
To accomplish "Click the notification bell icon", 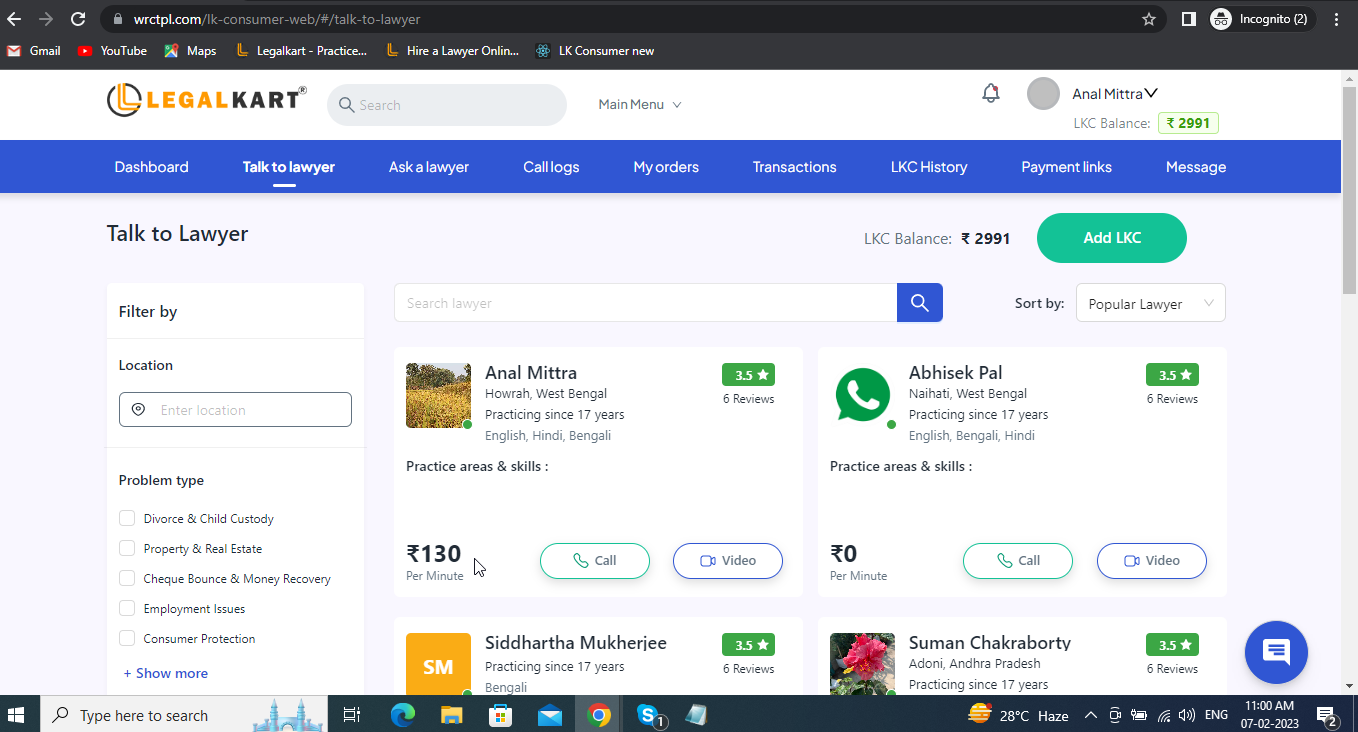I will coord(990,94).
